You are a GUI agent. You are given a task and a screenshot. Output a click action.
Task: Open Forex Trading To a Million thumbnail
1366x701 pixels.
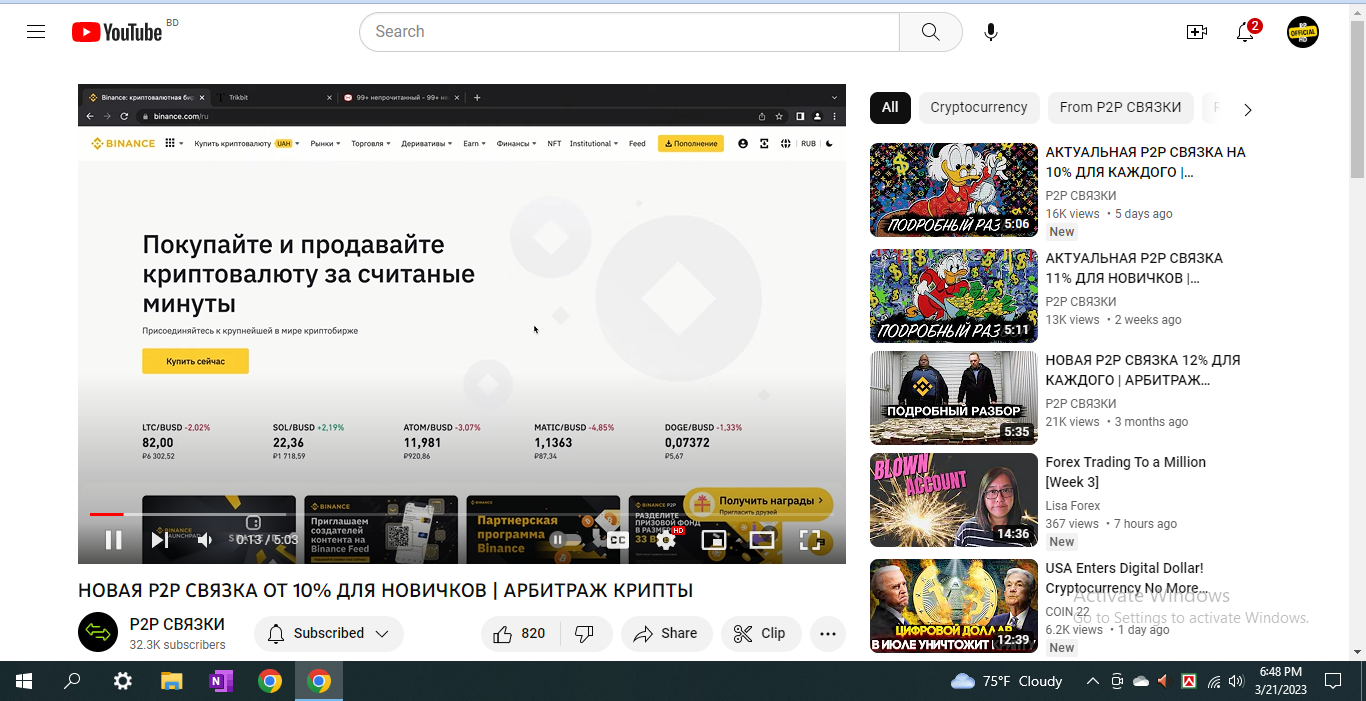click(x=954, y=500)
